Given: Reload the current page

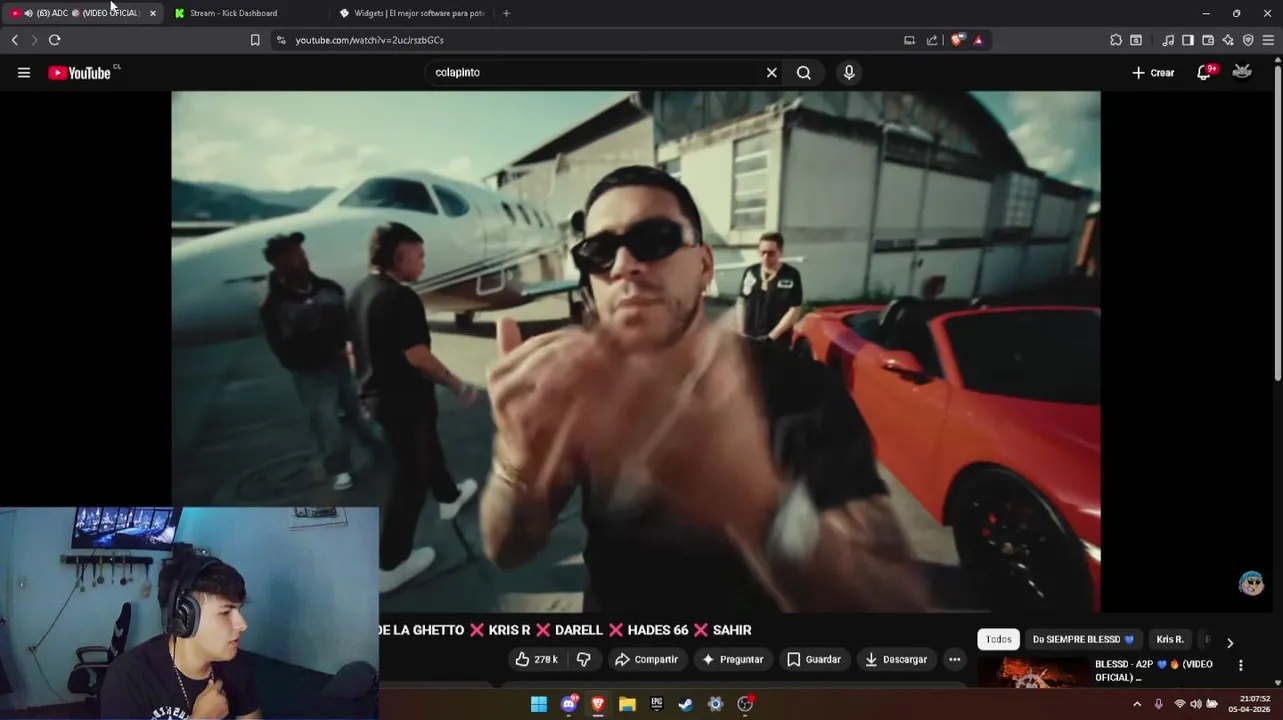Looking at the screenshot, I should point(54,40).
